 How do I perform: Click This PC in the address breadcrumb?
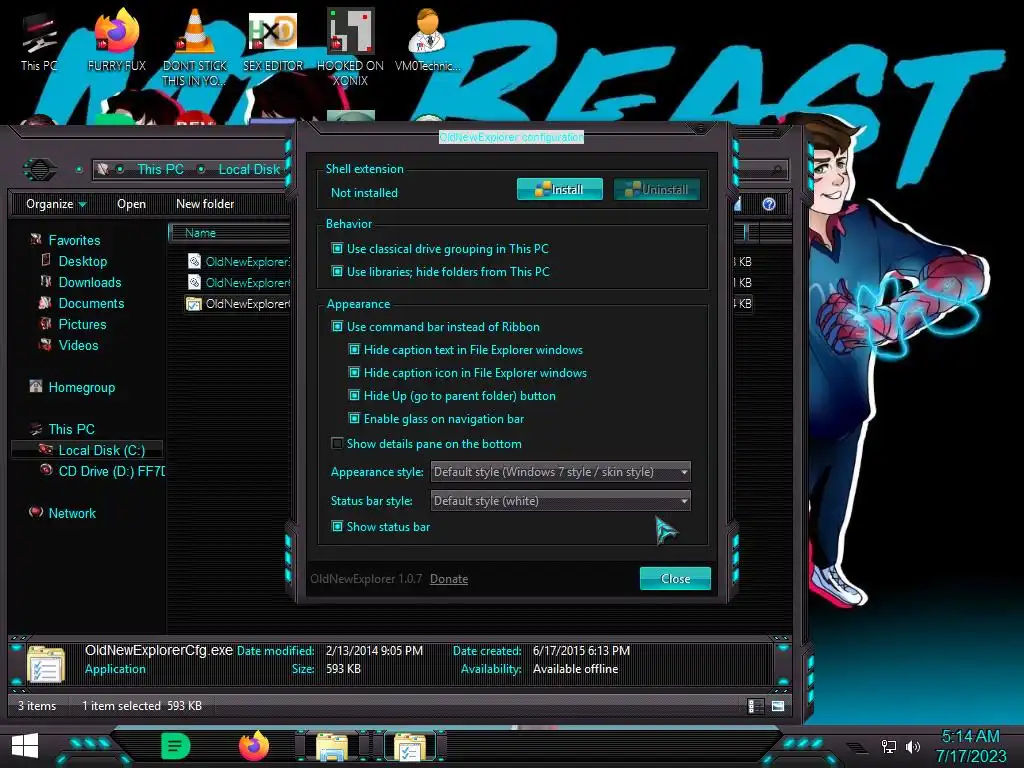[x=160, y=169]
